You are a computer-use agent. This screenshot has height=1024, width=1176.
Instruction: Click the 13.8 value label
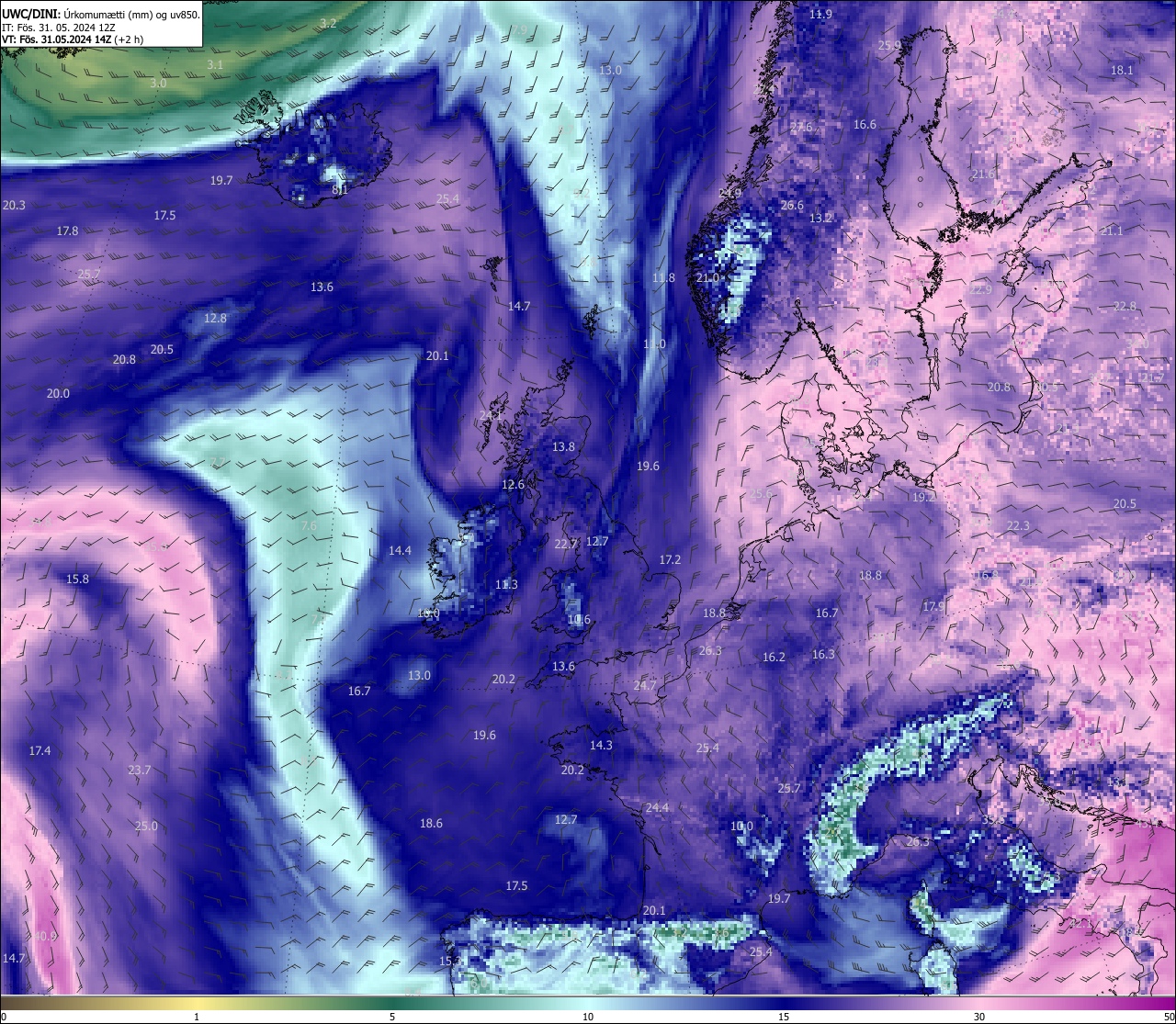[563, 447]
